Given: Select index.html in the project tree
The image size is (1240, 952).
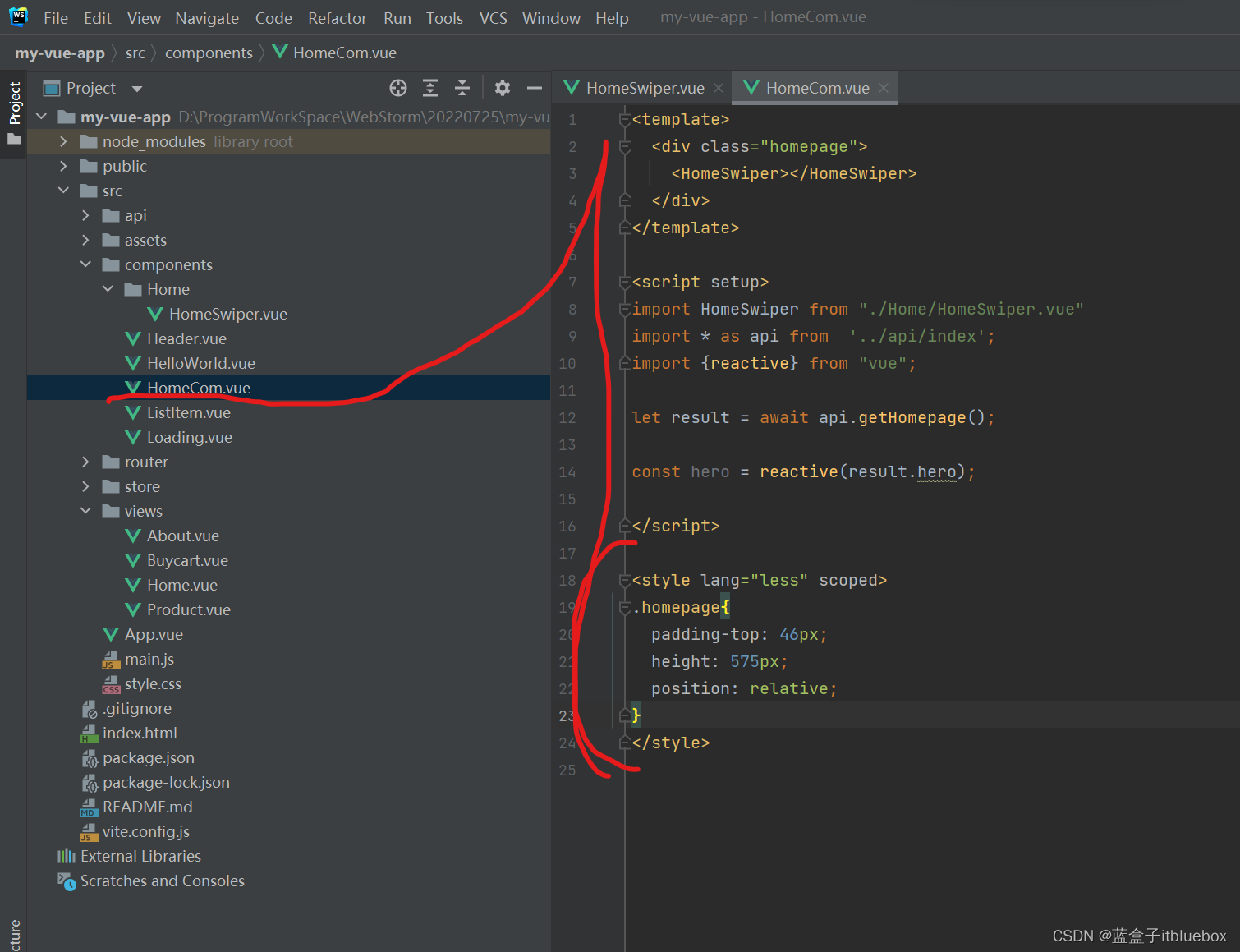Looking at the screenshot, I should 139,733.
